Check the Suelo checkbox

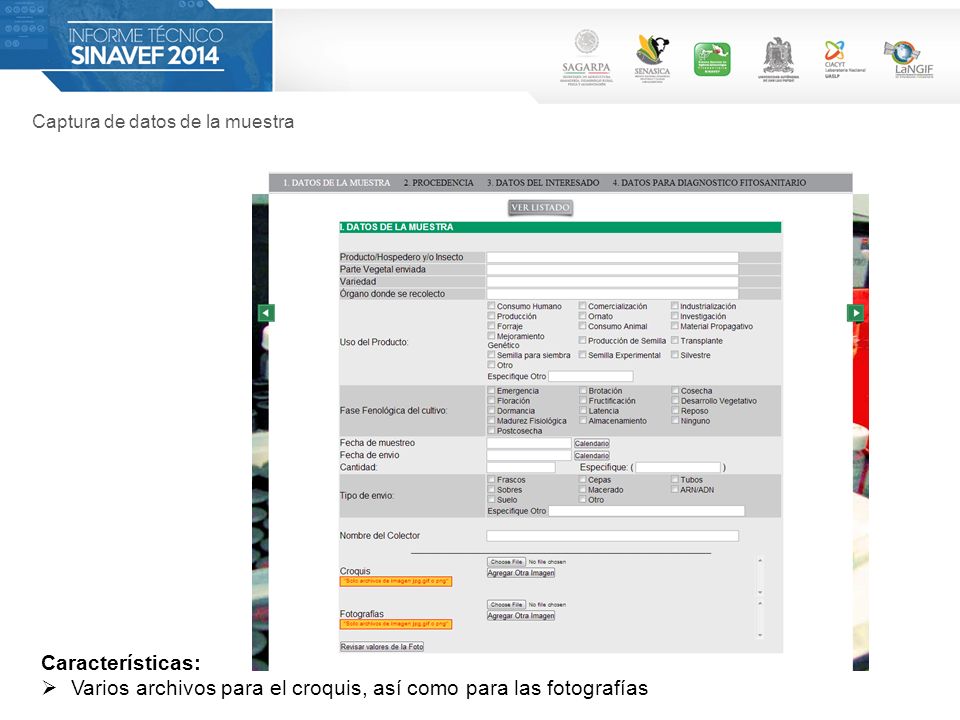(x=491, y=500)
